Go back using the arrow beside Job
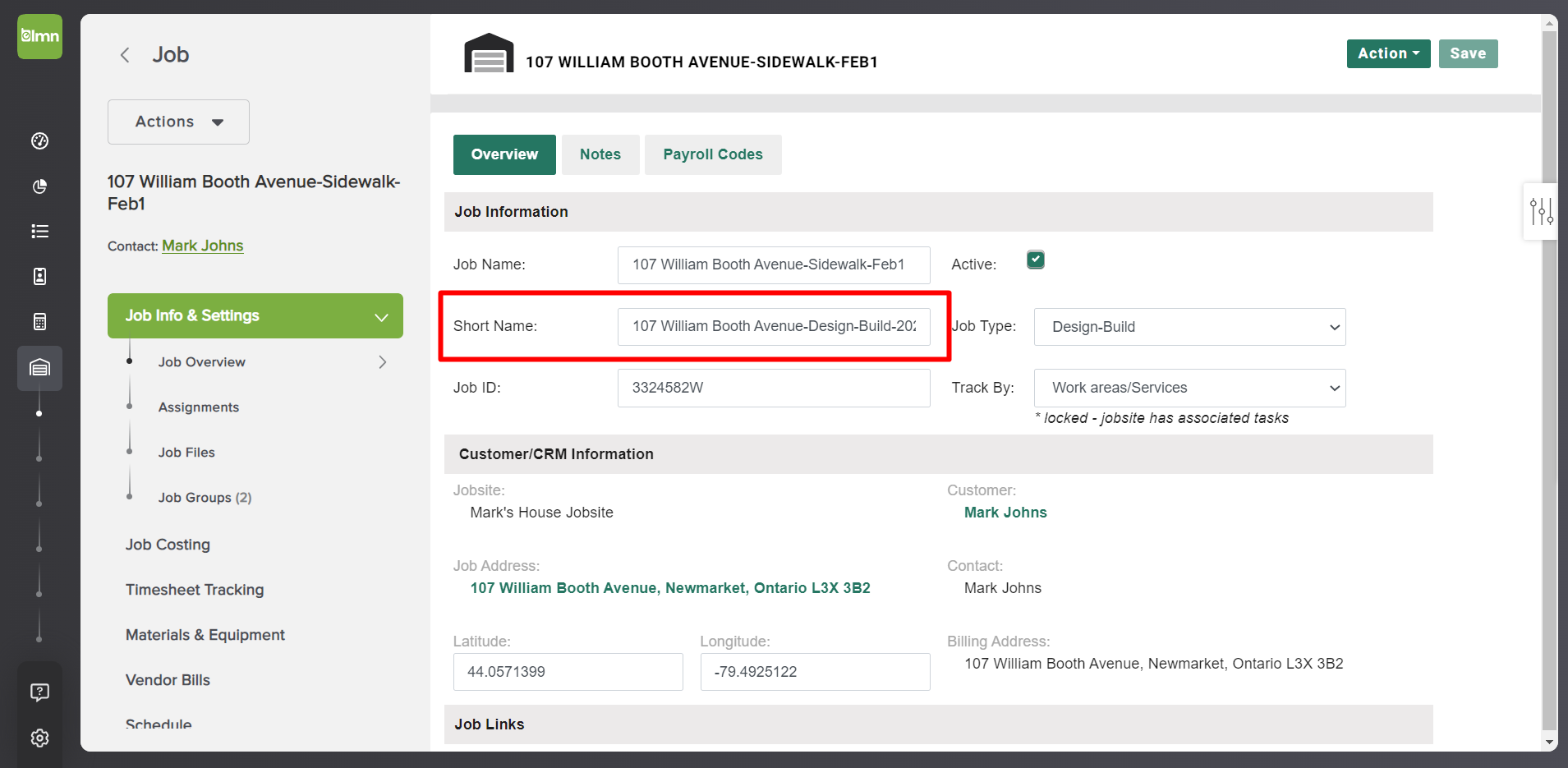This screenshot has height=768, width=1568. coord(125,55)
